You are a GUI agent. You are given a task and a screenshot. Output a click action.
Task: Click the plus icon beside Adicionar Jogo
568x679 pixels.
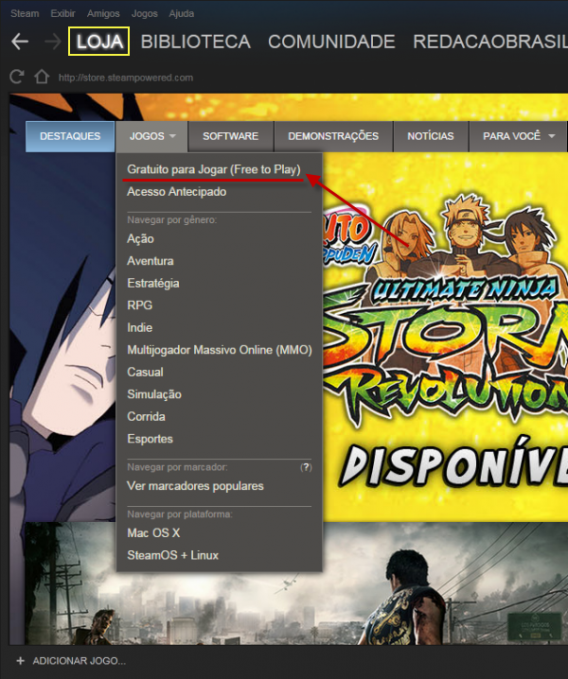pos(20,660)
